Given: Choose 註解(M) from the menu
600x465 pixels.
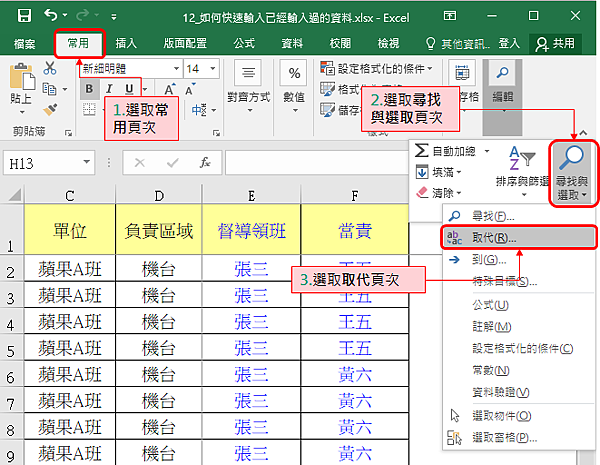Looking at the screenshot, I should [518, 327].
